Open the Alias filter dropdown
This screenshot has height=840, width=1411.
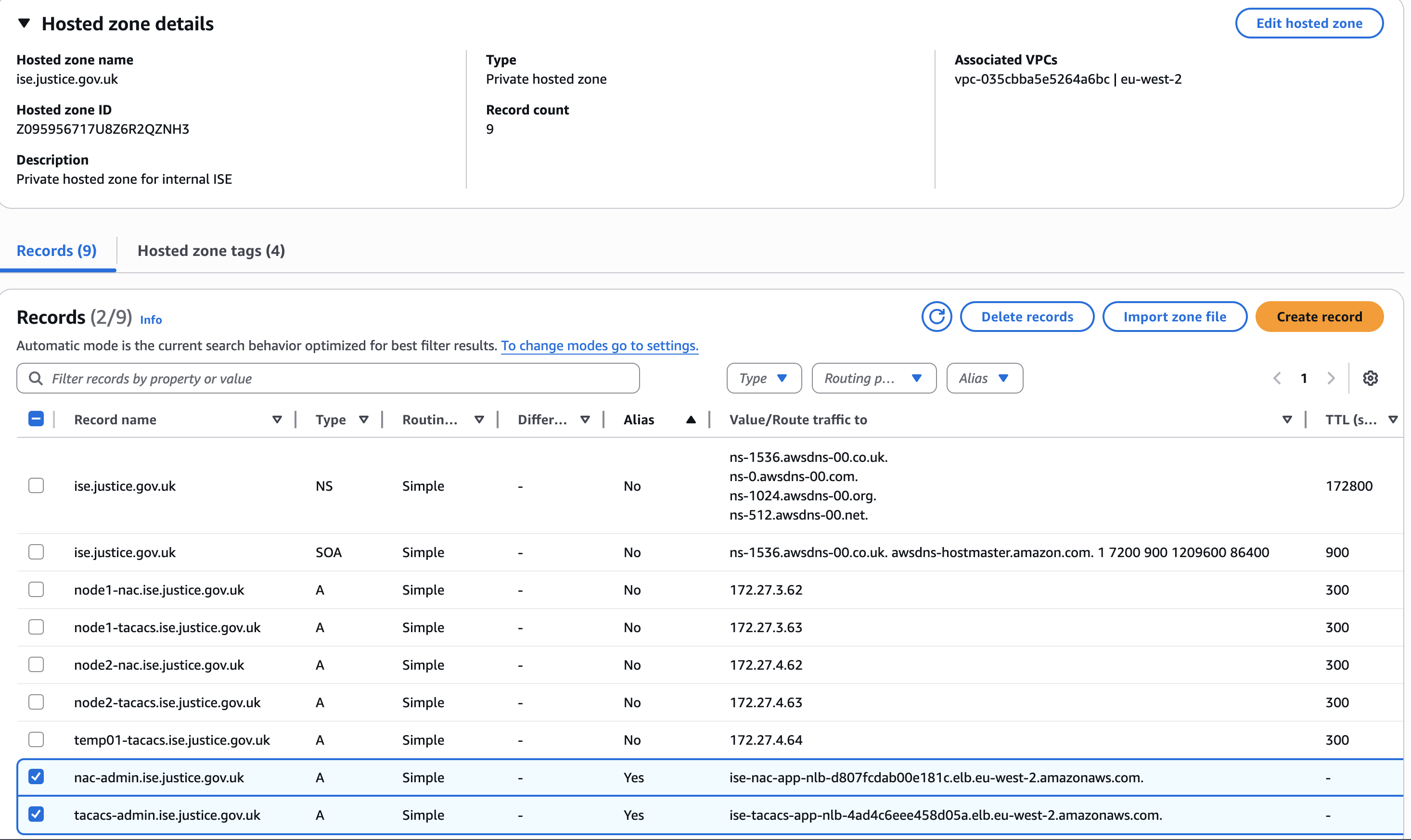click(984, 378)
